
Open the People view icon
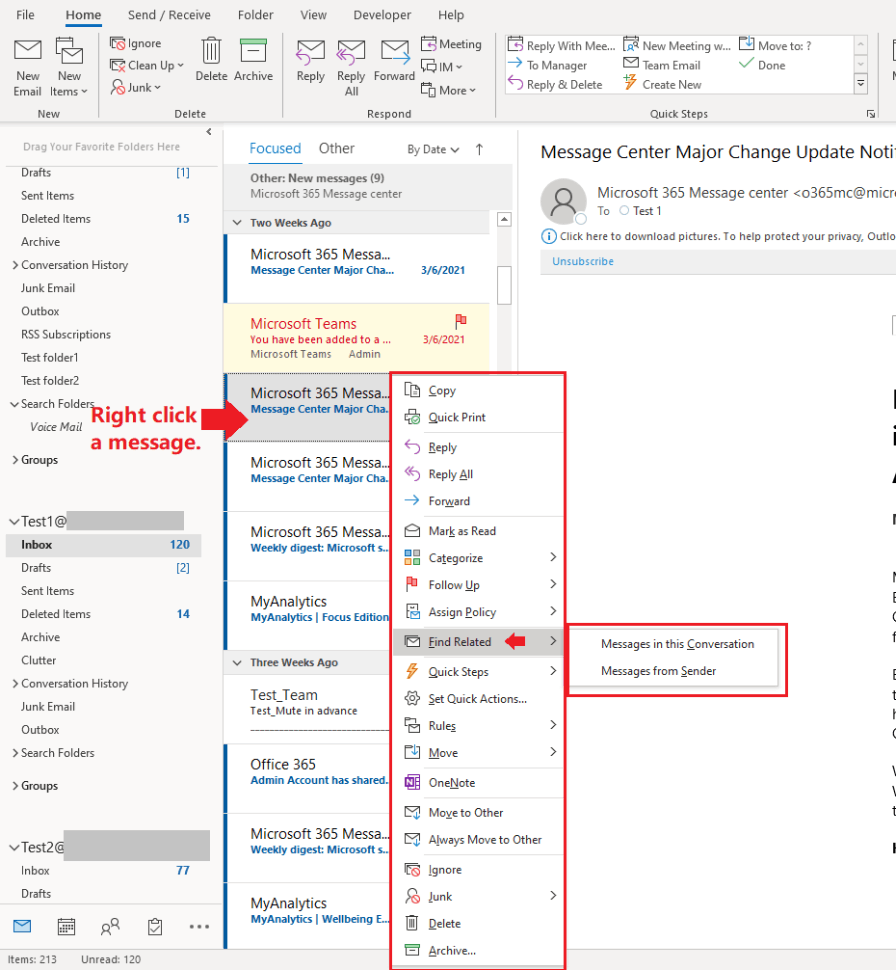110,927
